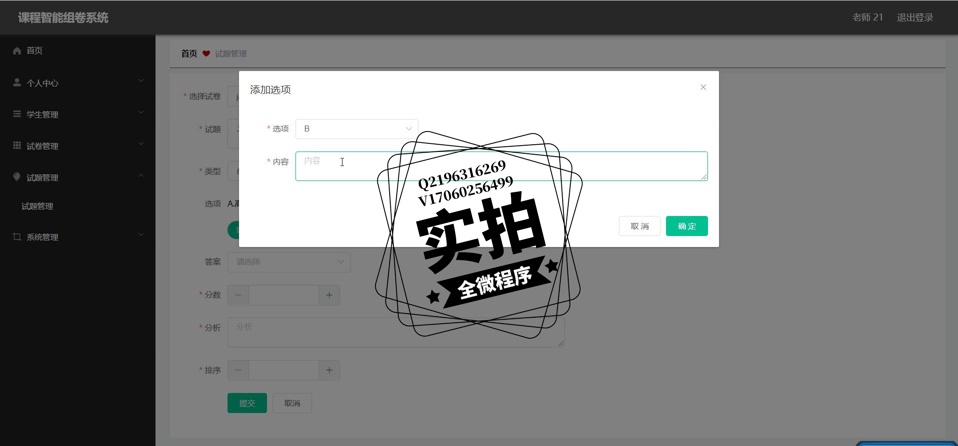
Task: Click 取消 next to 提交 button
Action: click(292, 403)
